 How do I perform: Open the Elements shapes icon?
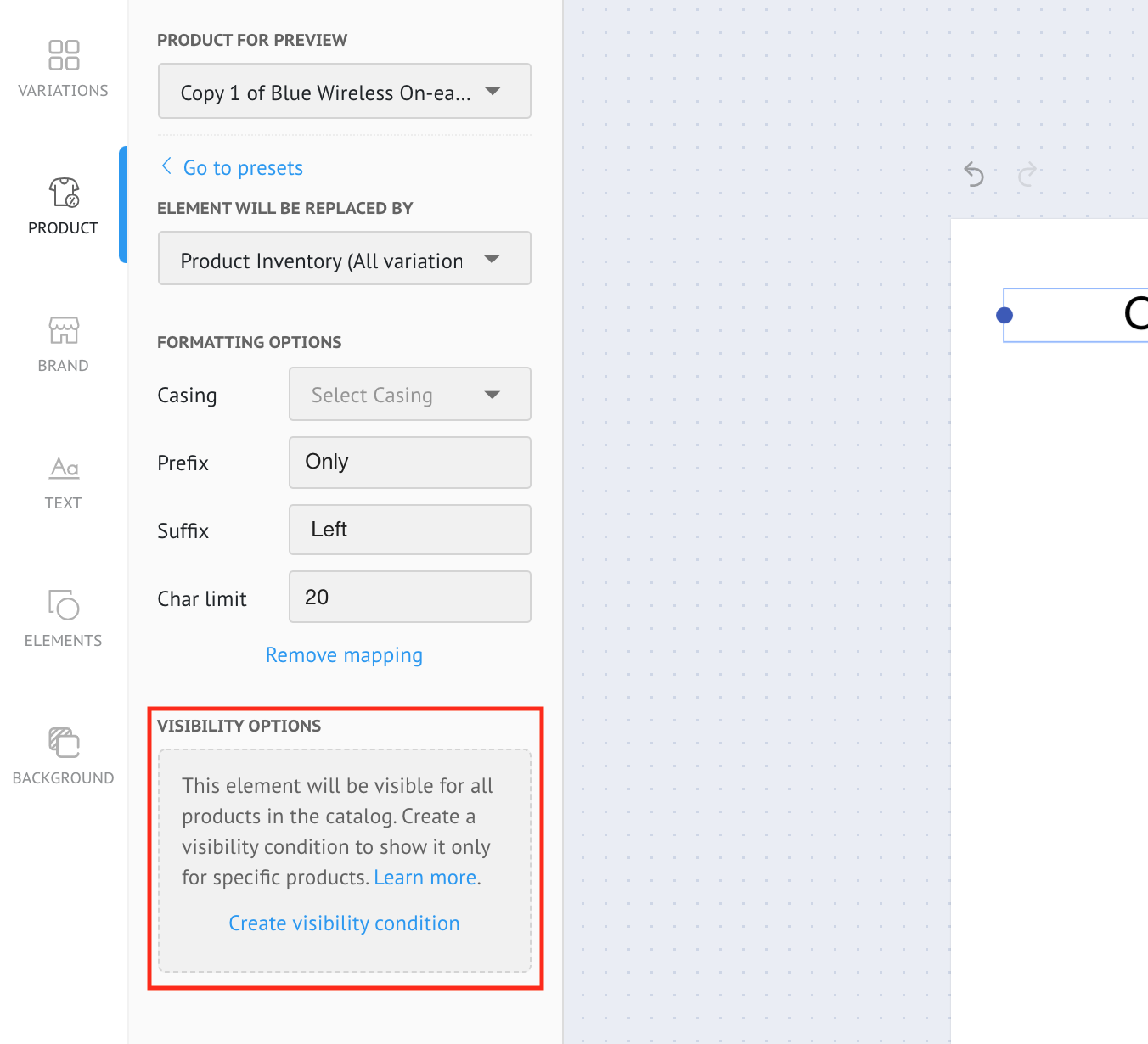point(64,605)
